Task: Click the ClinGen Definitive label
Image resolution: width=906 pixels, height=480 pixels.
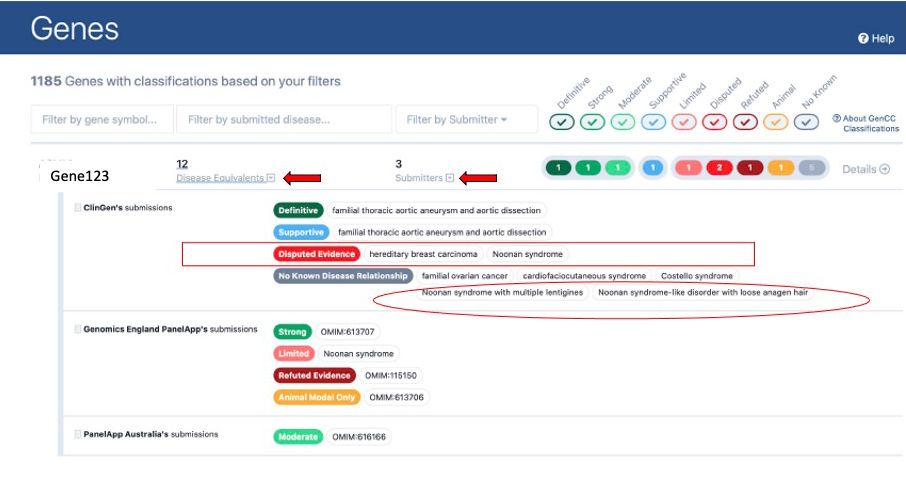Action: [298, 210]
